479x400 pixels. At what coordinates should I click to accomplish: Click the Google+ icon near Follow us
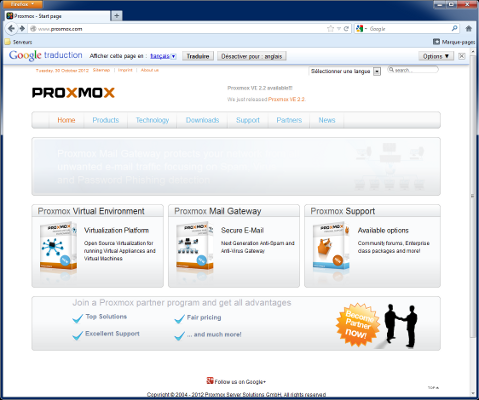click(x=210, y=381)
